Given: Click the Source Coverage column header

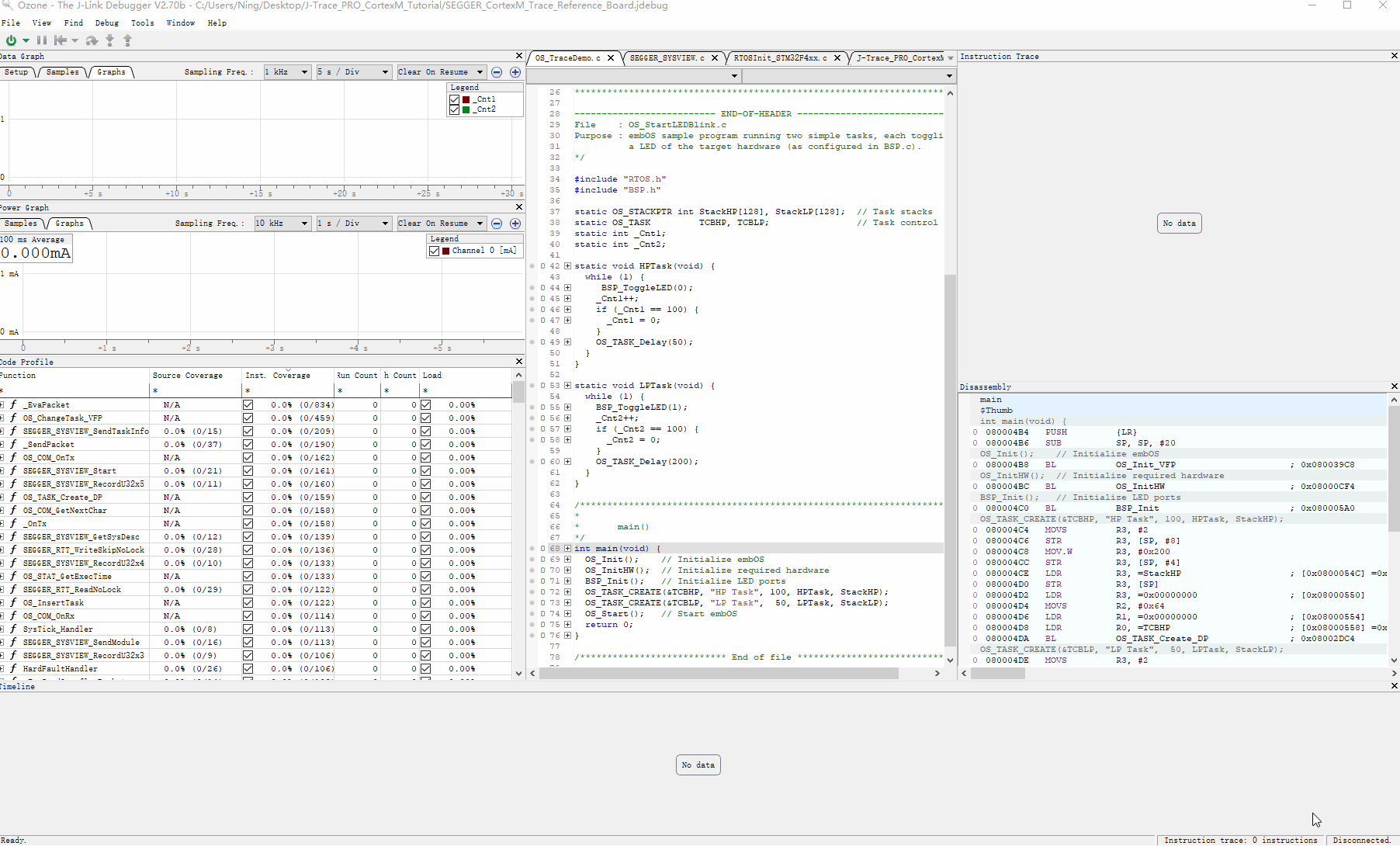Looking at the screenshot, I should point(187,376).
